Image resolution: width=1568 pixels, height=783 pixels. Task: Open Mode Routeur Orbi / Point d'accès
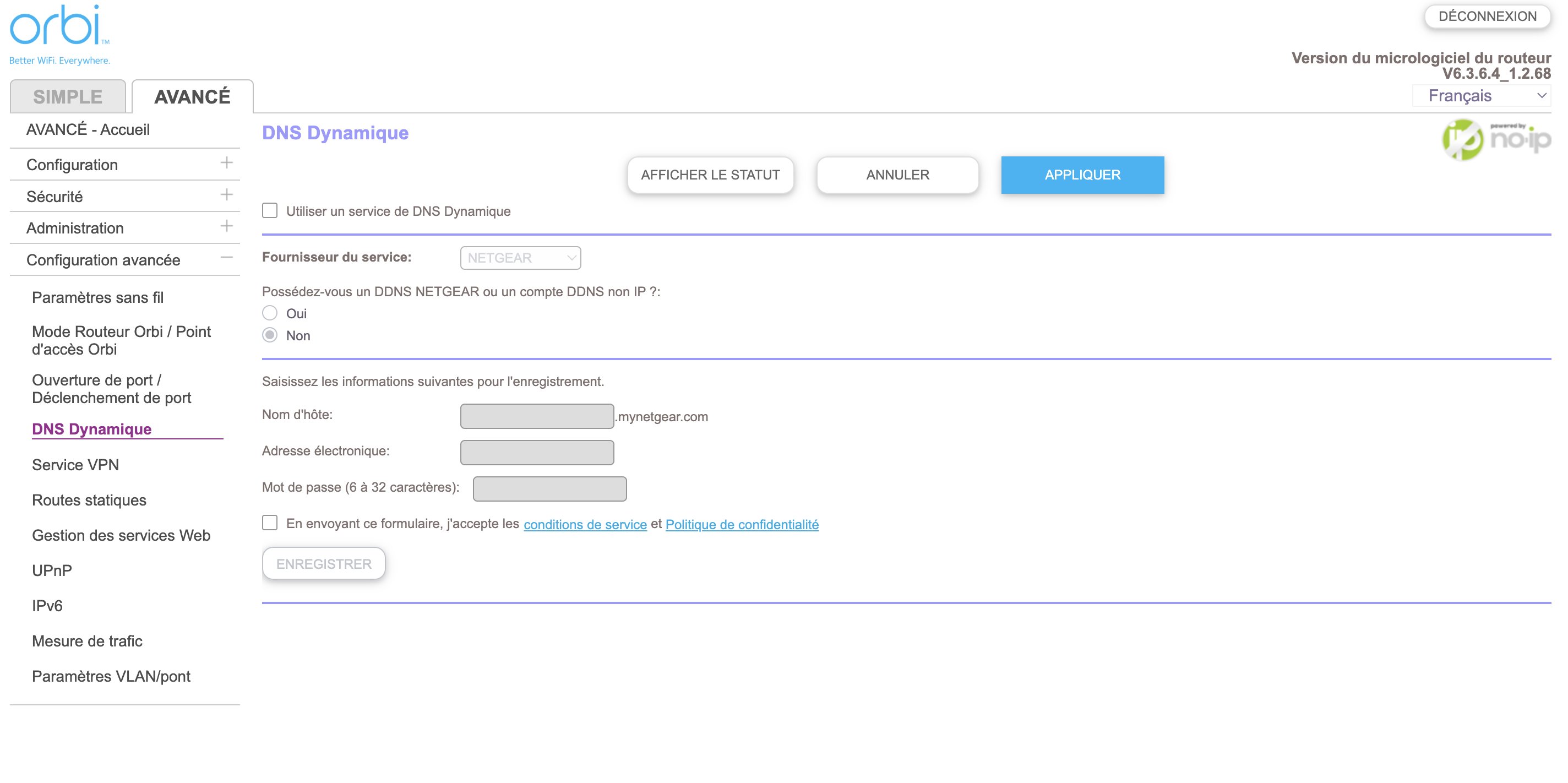click(x=121, y=340)
